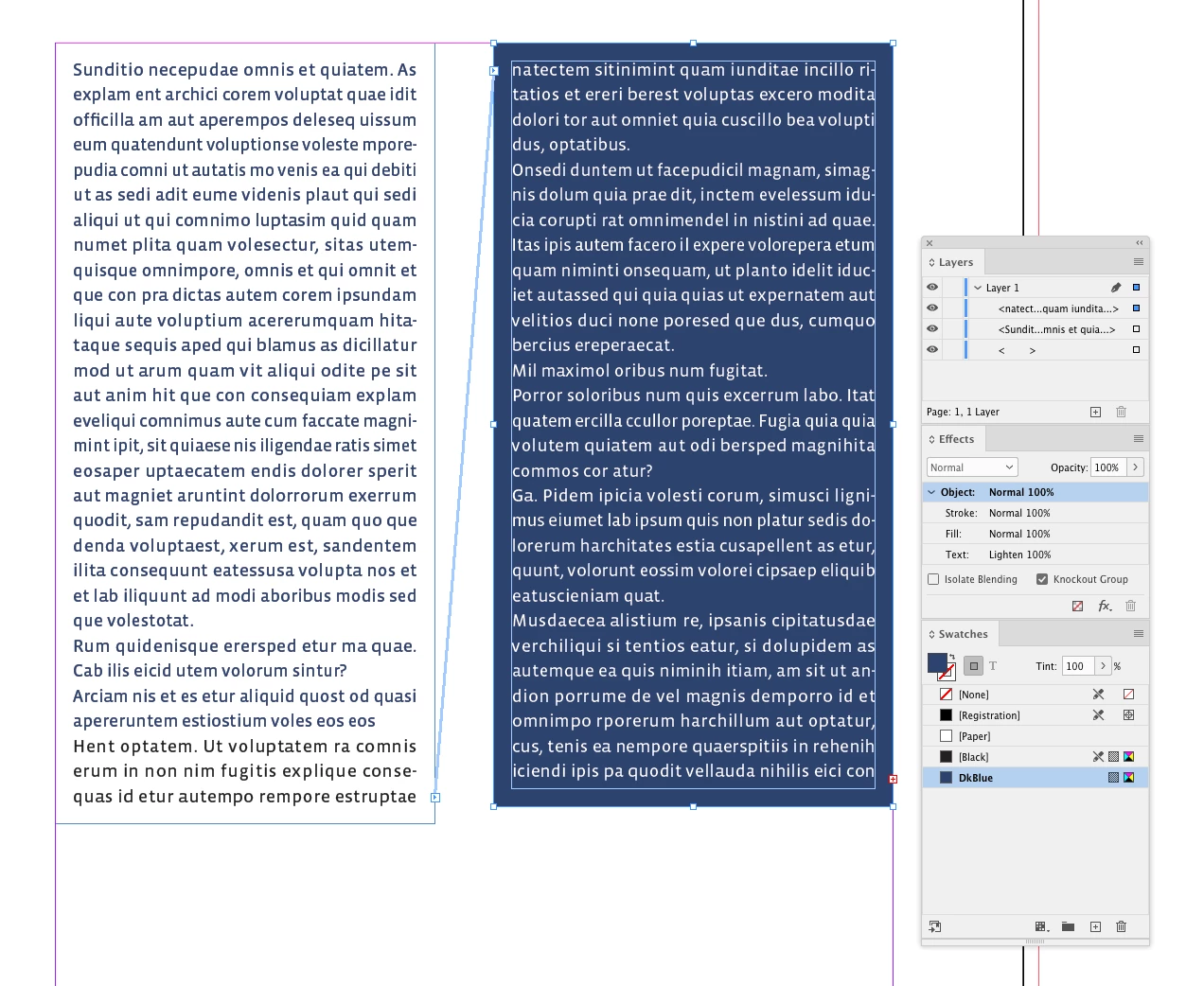
Task: Hide the natect text frame item
Action: [932, 308]
